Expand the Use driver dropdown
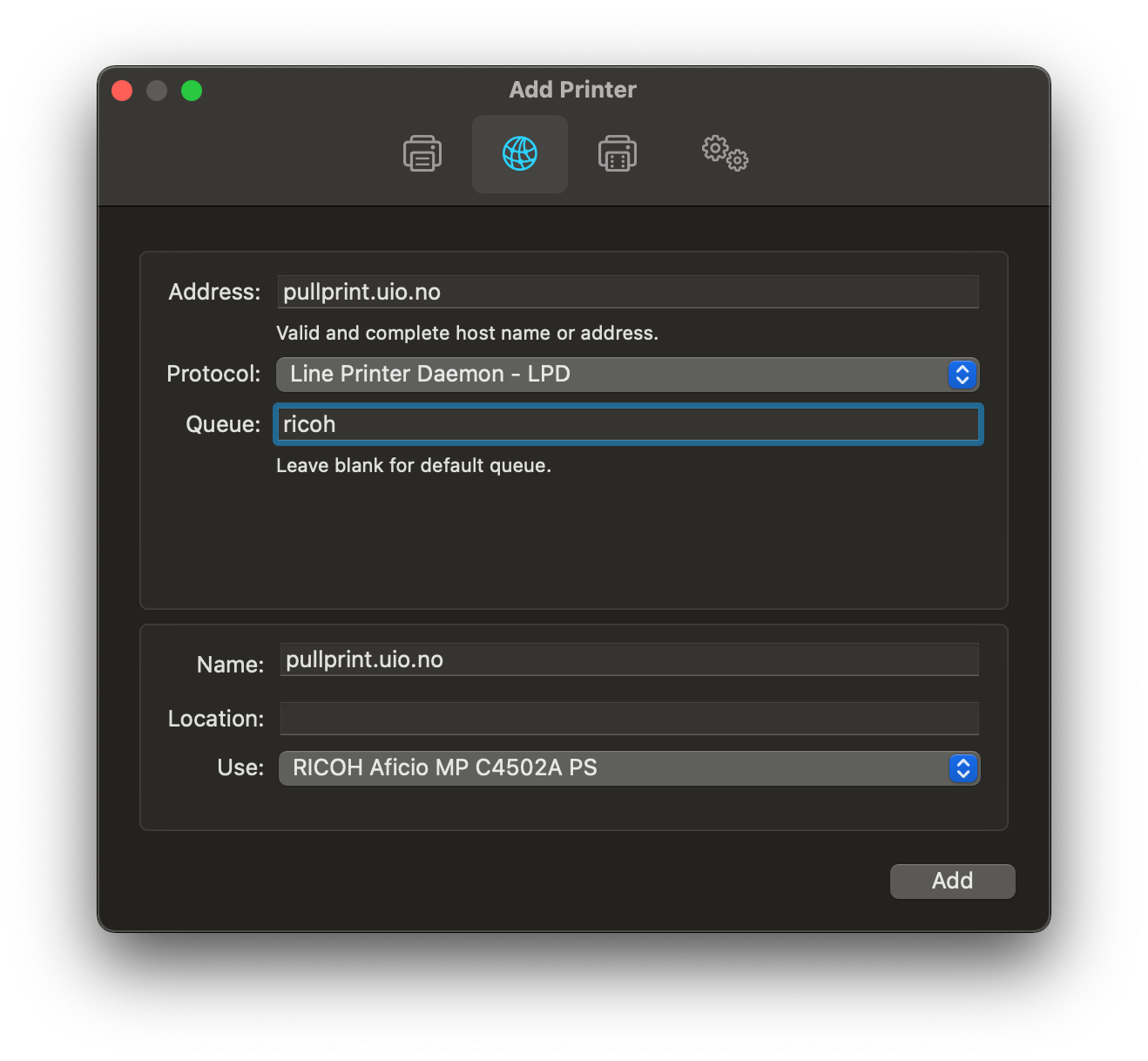1148x1061 pixels. click(629, 768)
